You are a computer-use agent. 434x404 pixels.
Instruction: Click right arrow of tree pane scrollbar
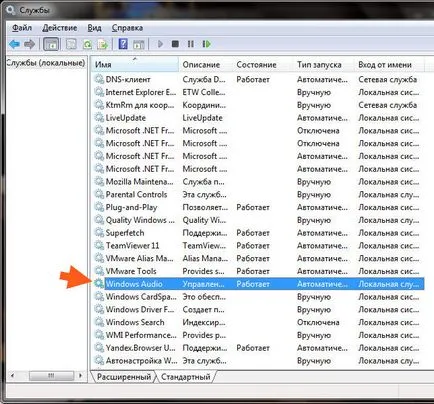coord(80,376)
